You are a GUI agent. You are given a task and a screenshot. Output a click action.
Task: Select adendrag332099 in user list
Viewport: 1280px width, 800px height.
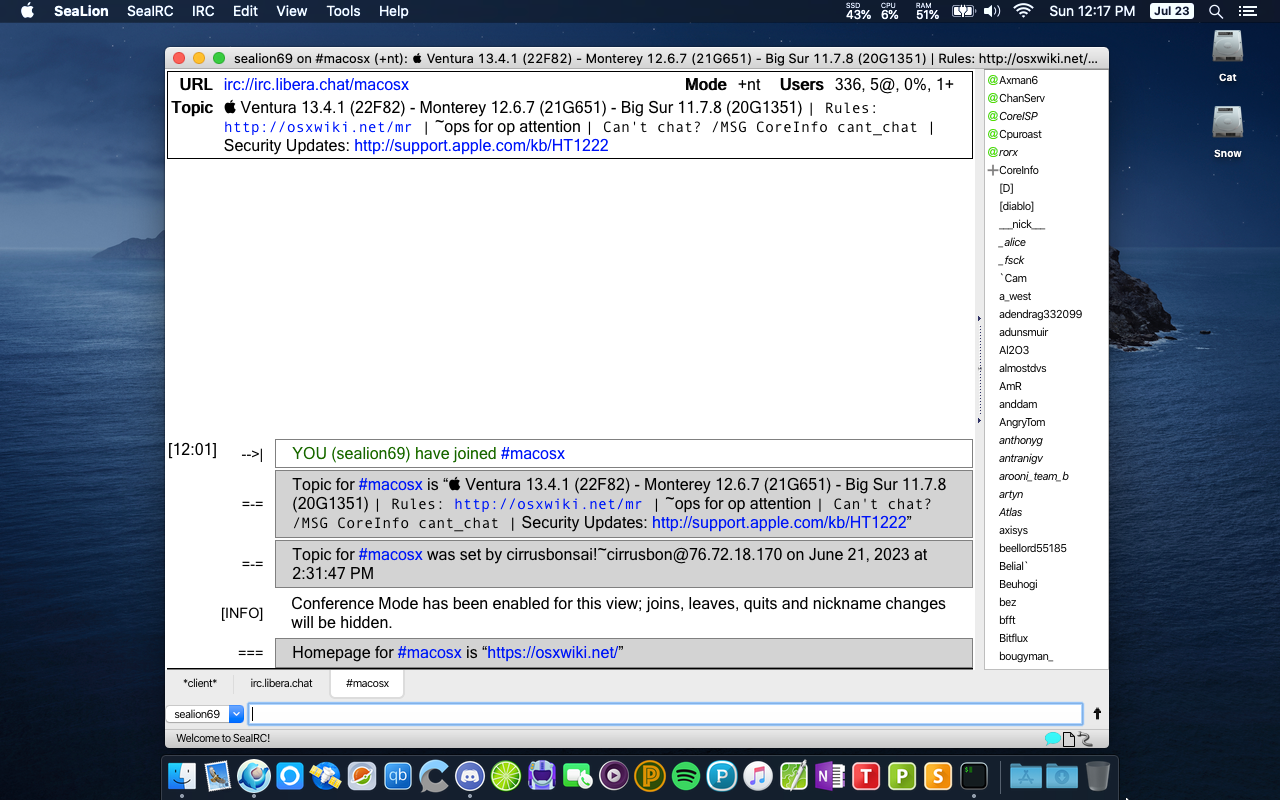pos(1040,314)
